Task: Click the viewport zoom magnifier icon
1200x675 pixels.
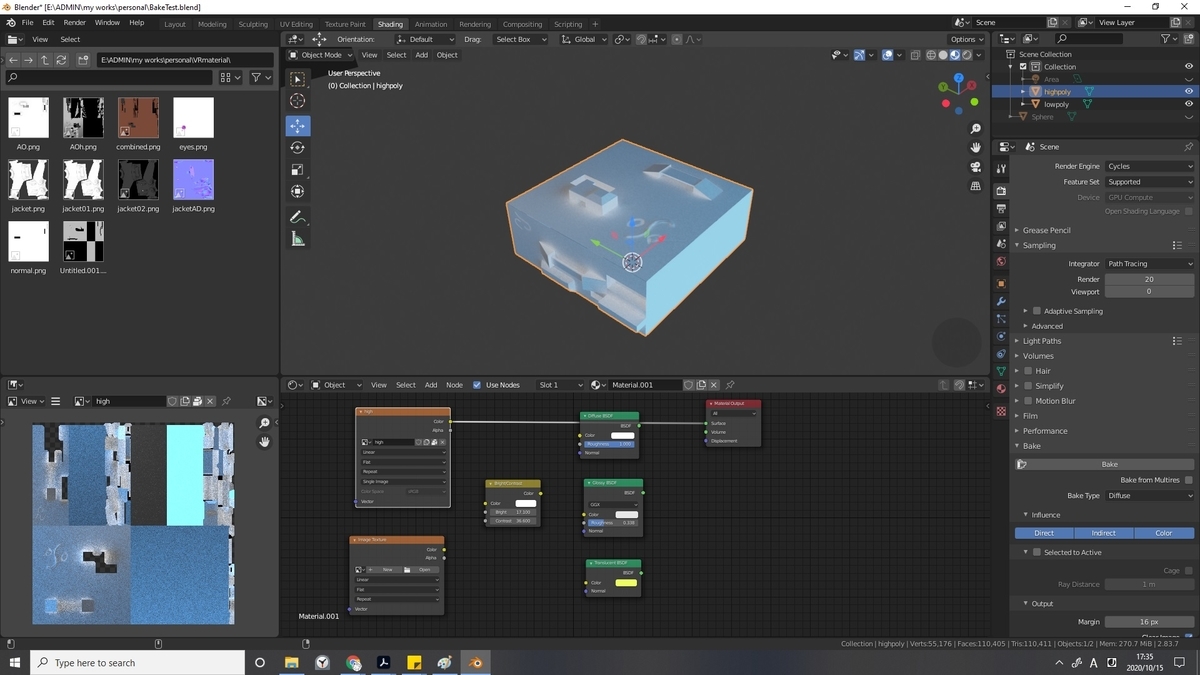Action: coord(975,129)
